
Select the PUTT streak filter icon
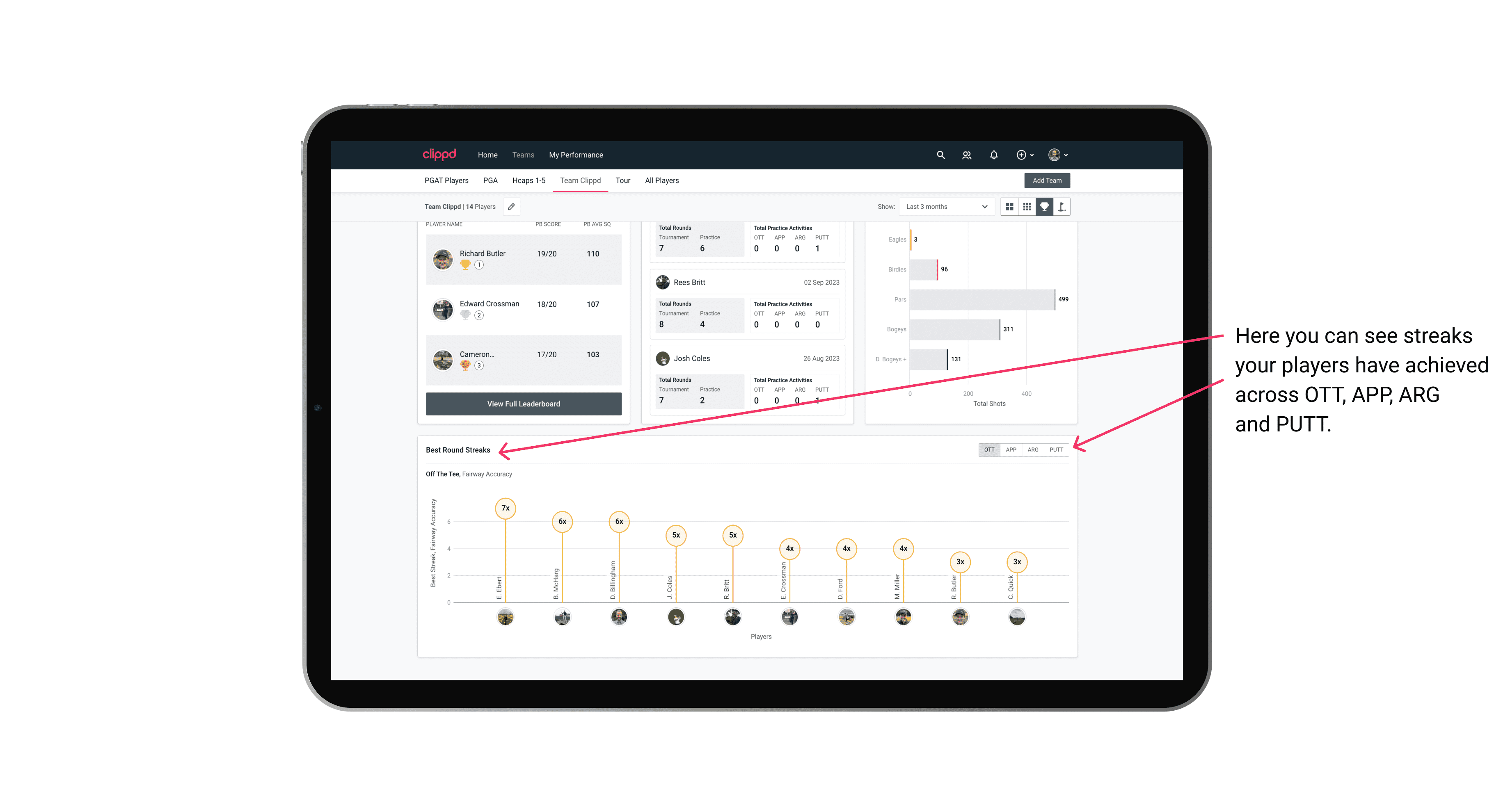(1057, 449)
